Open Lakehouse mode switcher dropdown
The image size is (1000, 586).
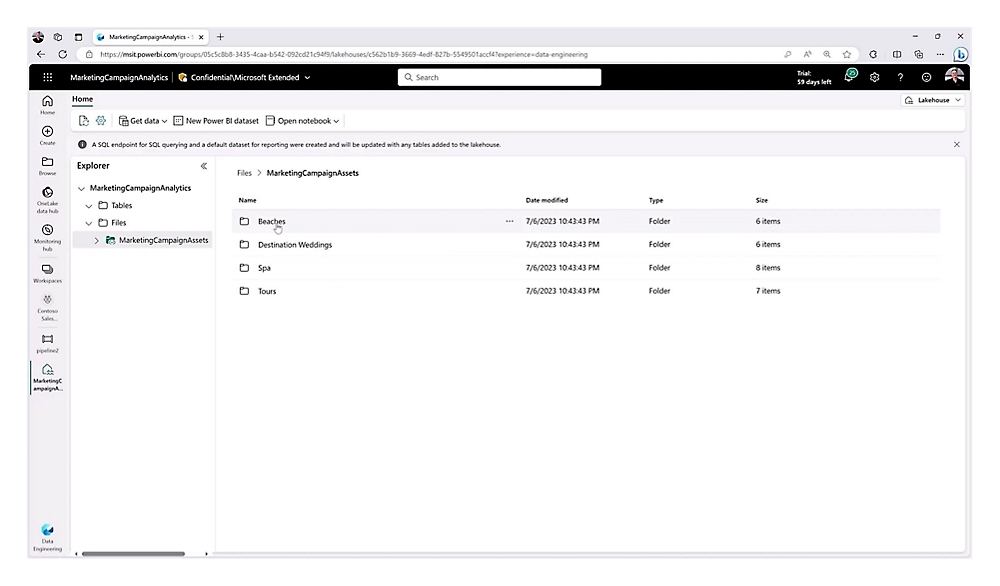tap(932, 100)
